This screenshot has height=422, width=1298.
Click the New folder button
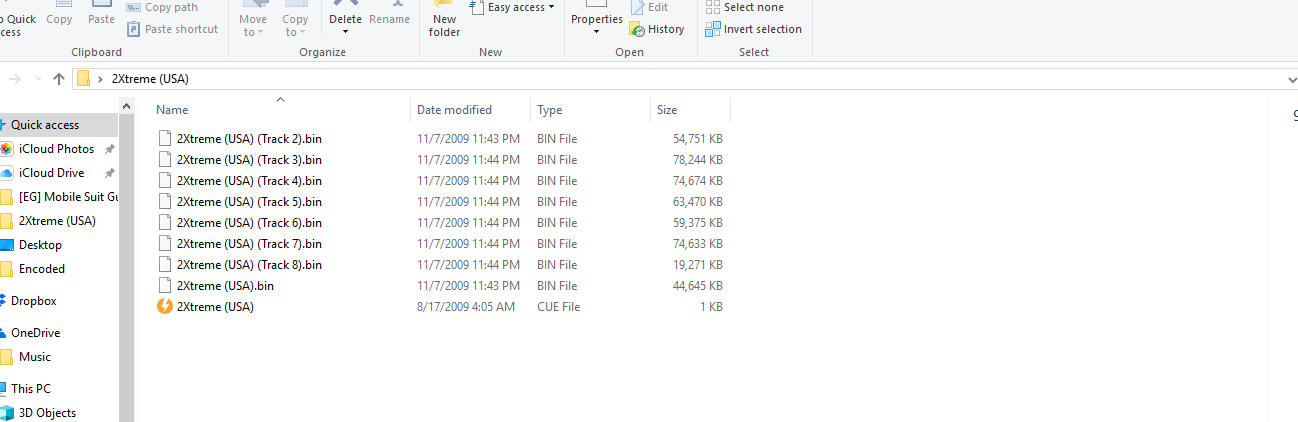(x=445, y=20)
